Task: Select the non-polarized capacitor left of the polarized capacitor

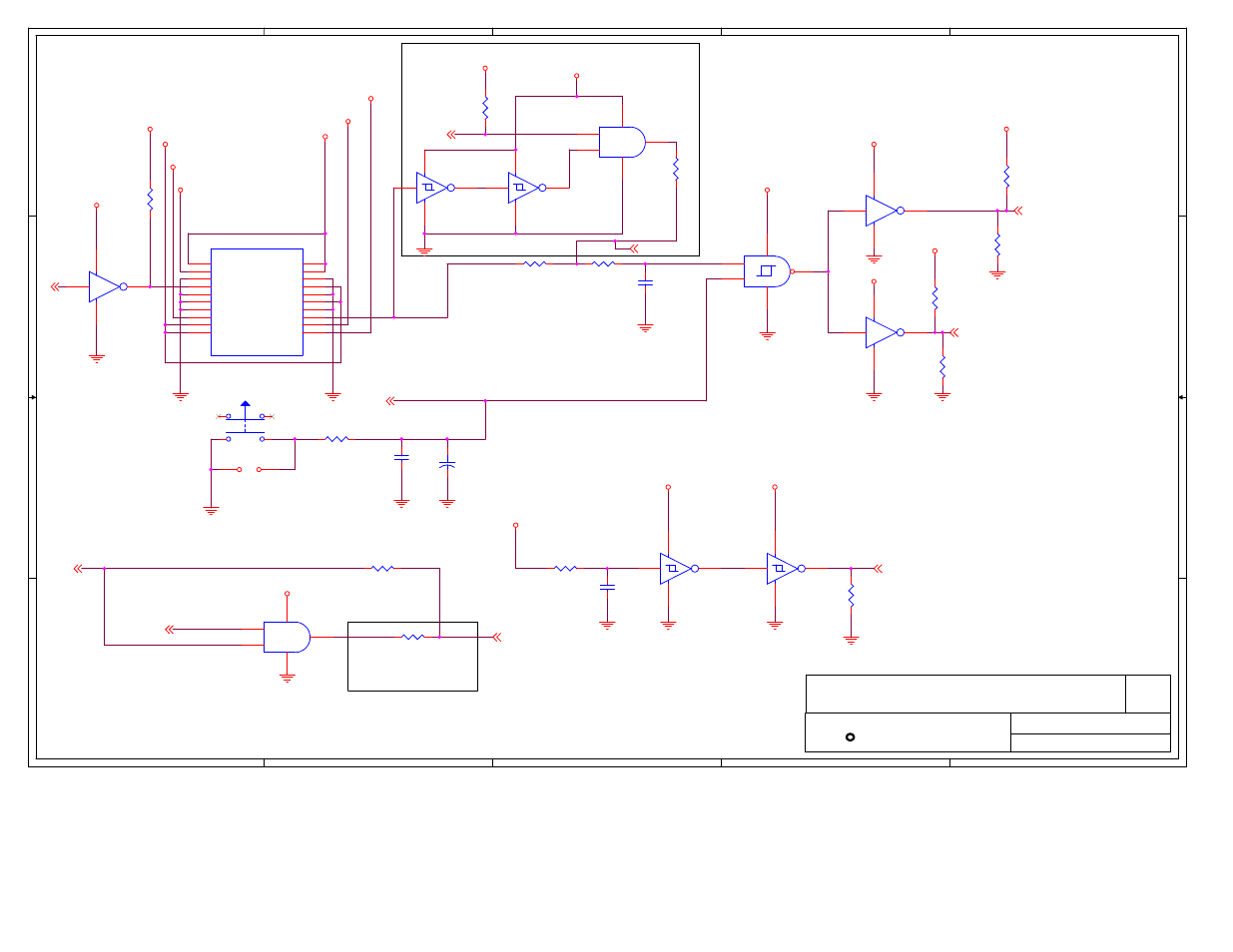Action: (x=401, y=457)
